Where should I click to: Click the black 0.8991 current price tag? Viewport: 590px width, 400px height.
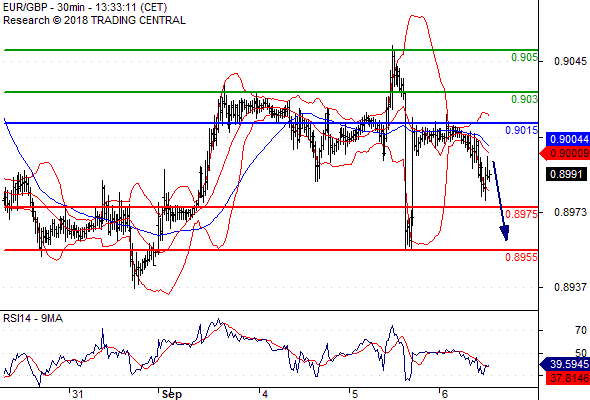click(566, 174)
